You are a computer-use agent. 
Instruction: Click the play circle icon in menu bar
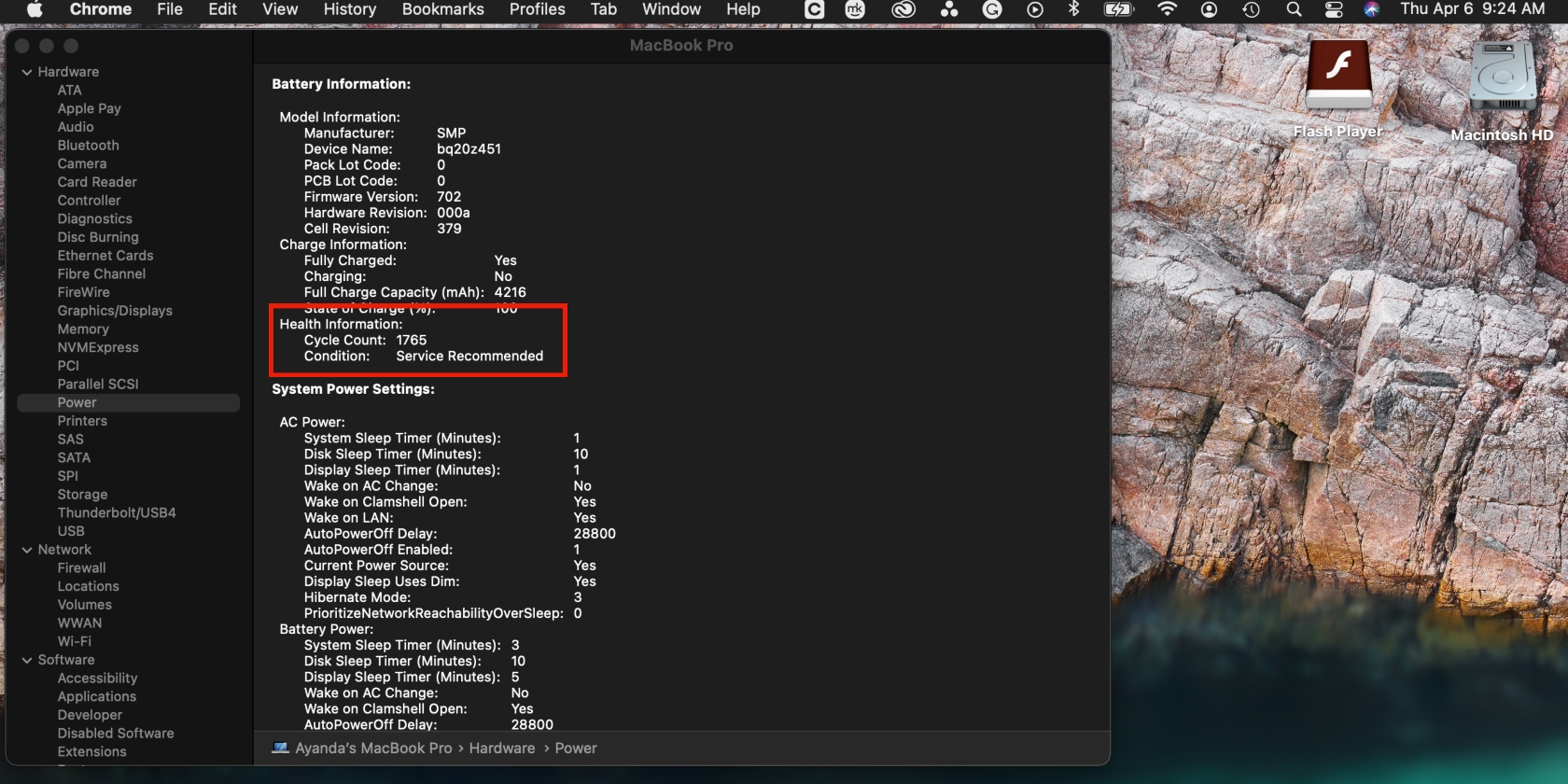(1034, 9)
